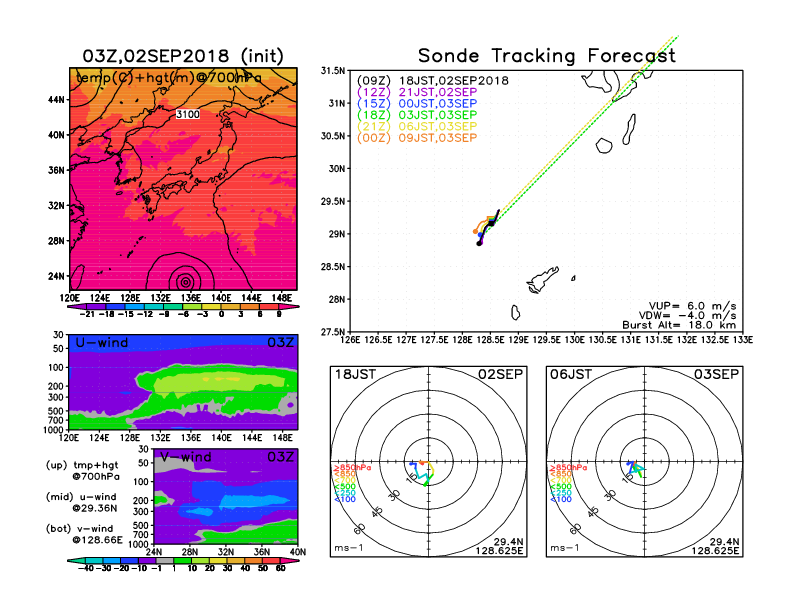Click the 18JST hodograph center

click(429, 461)
